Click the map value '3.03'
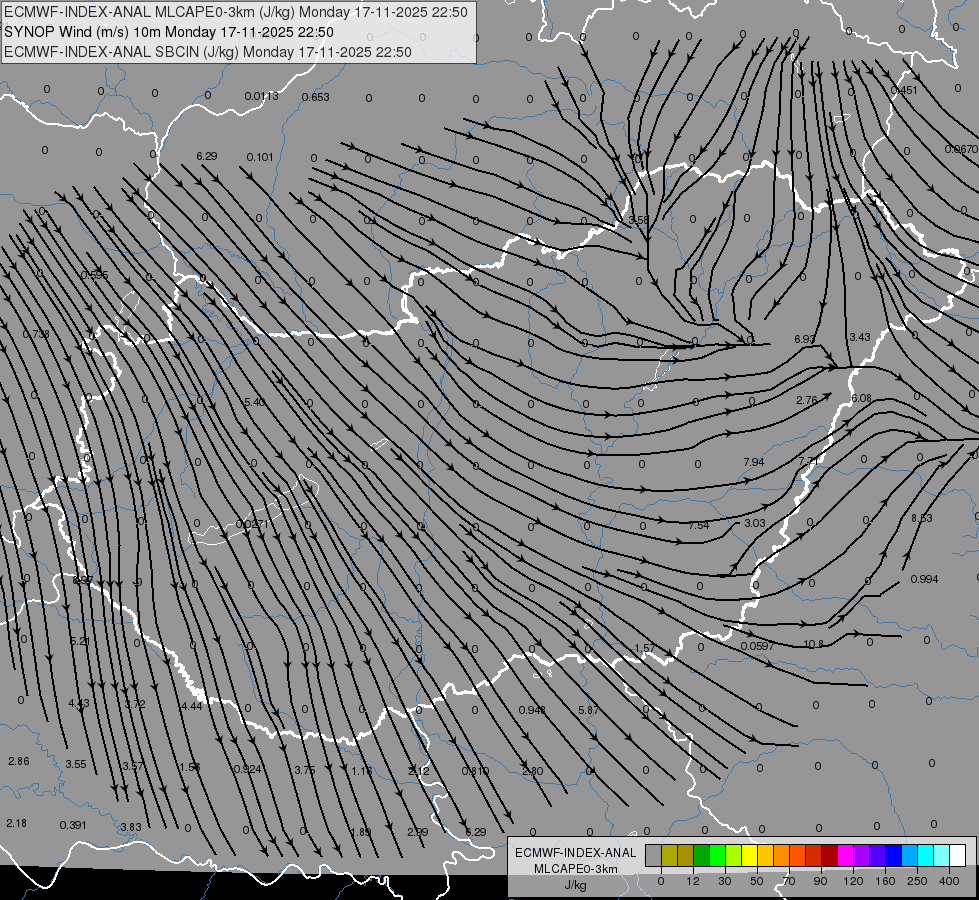Viewport: 979px width, 900px height. coord(755,523)
